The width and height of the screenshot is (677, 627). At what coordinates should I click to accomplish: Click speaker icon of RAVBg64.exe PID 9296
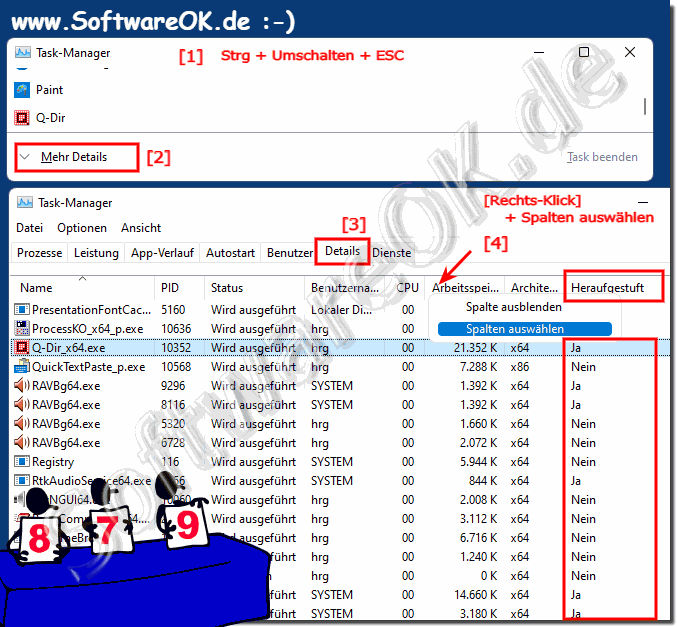[22, 386]
